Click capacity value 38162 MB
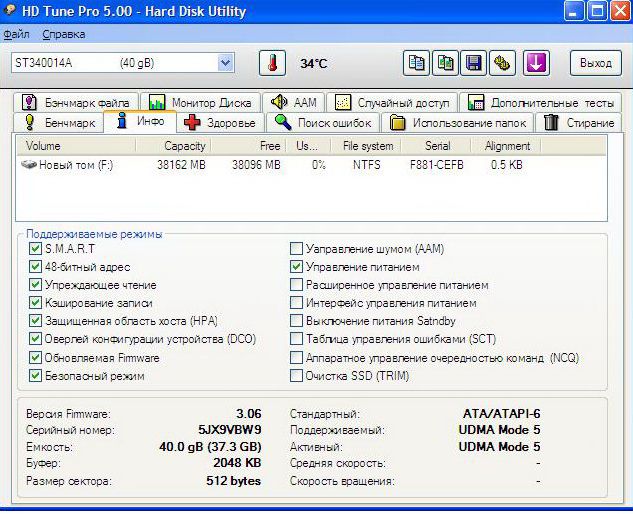Screen dimensions: 633x514 (x=181, y=165)
